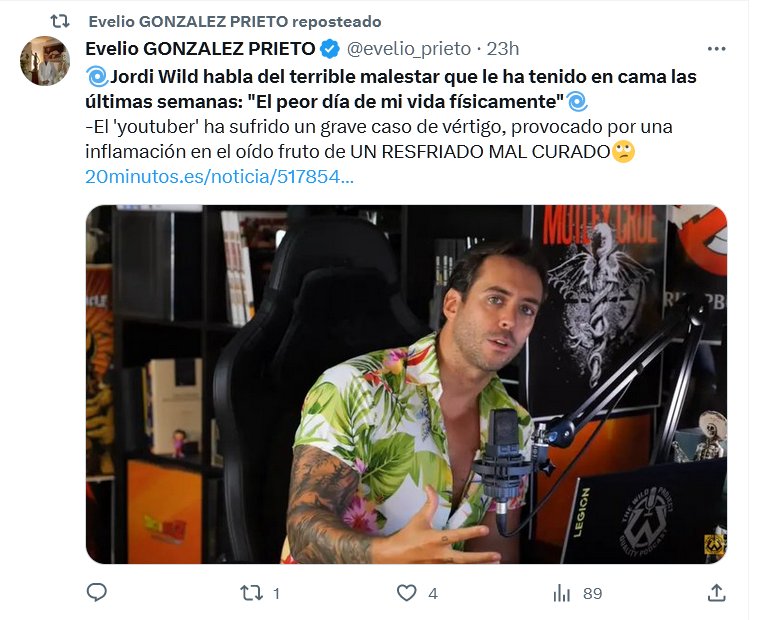Click the repost count of 1

[276, 593]
